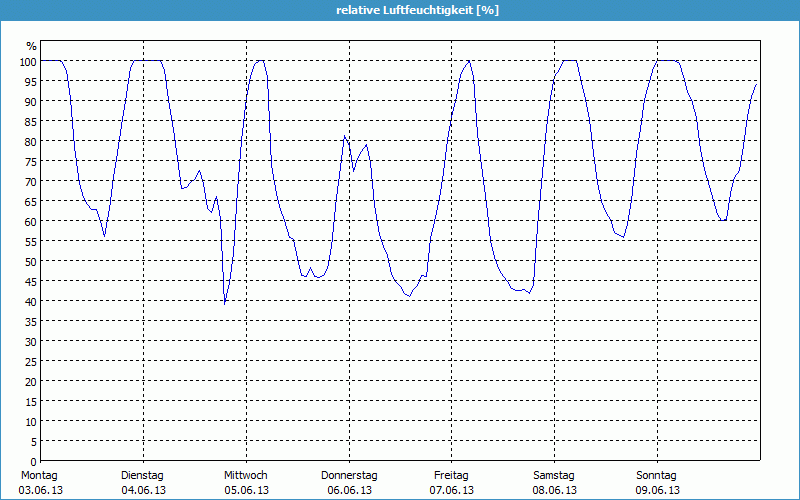Click the date label '03.06.13'
Image resolution: width=800 pixels, height=500 pixels.
coord(40,490)
